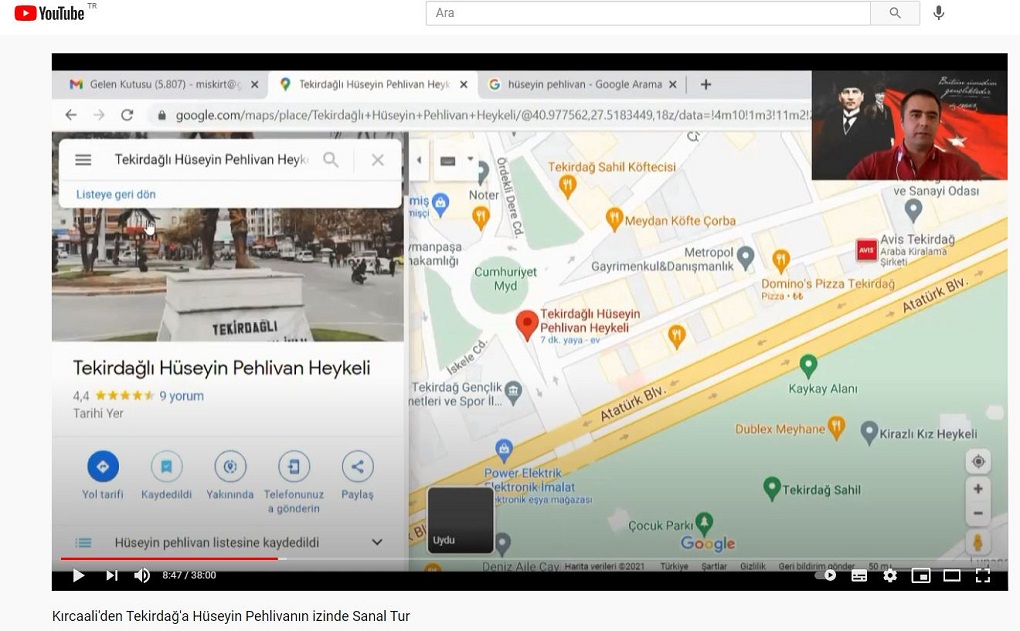Screen dimensions: 1020x631
Task: Expand Hüseyin pehlivan listesine kaydedildi chevron
Action: [377, 542]
